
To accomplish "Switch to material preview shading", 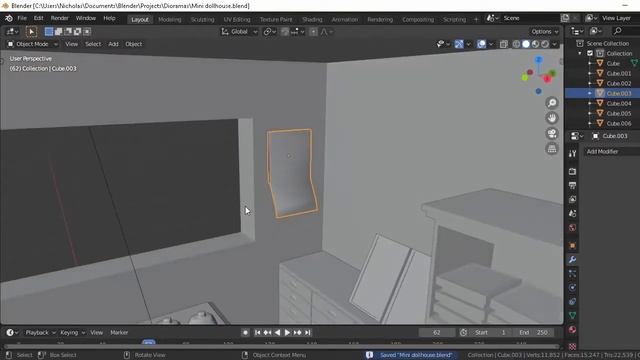I will (535, 44).
